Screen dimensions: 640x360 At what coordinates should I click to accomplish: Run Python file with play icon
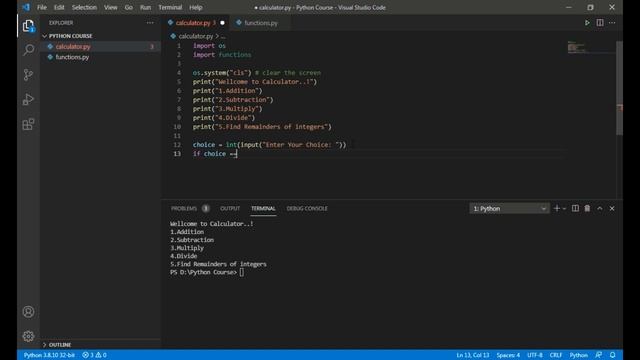click(x=587, y=23)
